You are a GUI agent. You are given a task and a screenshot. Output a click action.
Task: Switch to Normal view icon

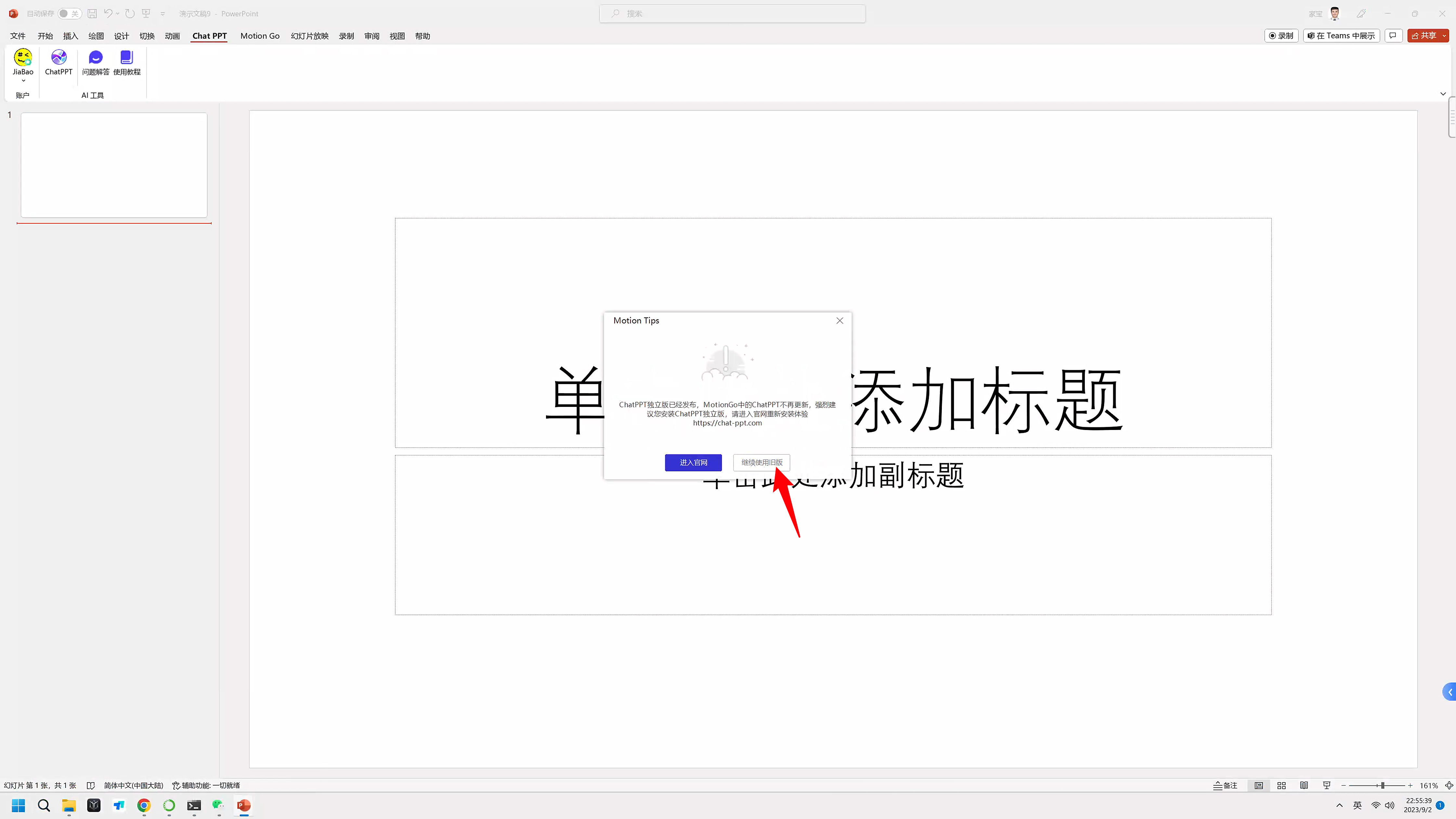point(1259,786)
